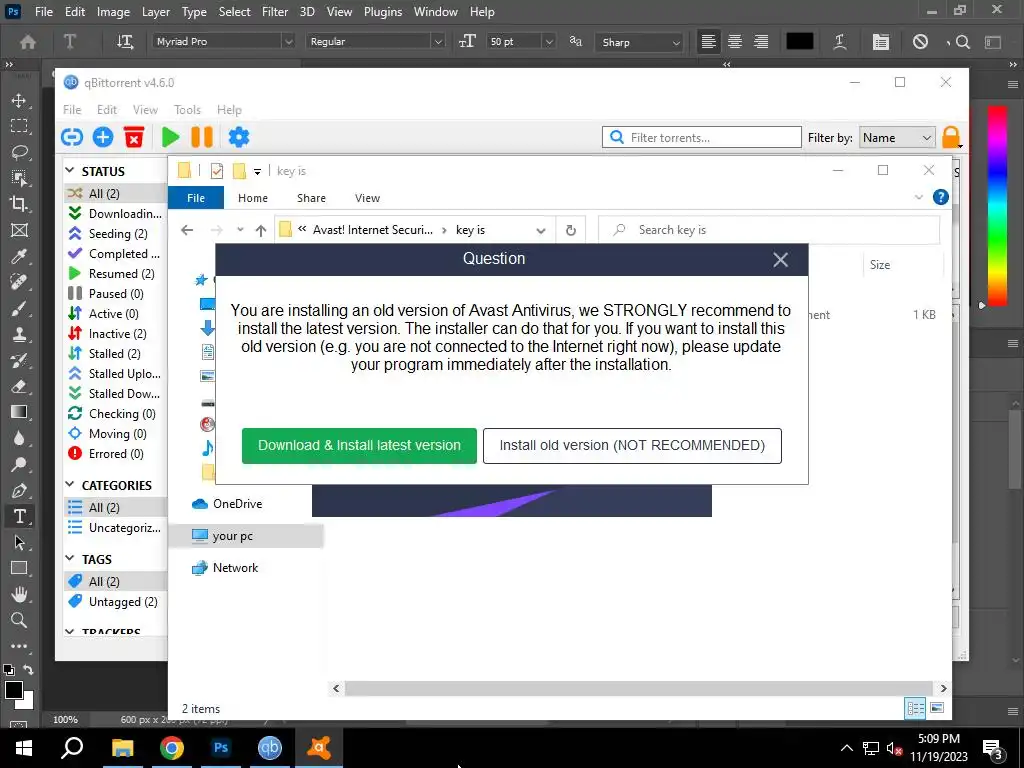Open Chrome from the taskbar
The image size is (1024, 768).
pos(172,748)
